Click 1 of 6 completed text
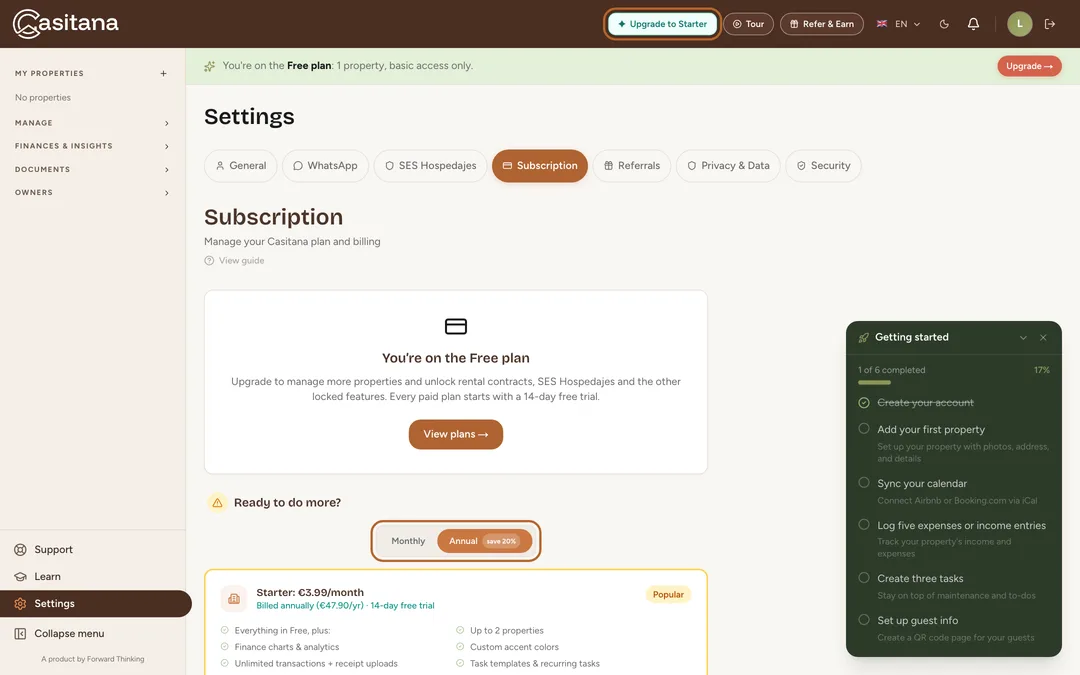The height and width of the screenshot is (675, 1080). click(891, 370)
